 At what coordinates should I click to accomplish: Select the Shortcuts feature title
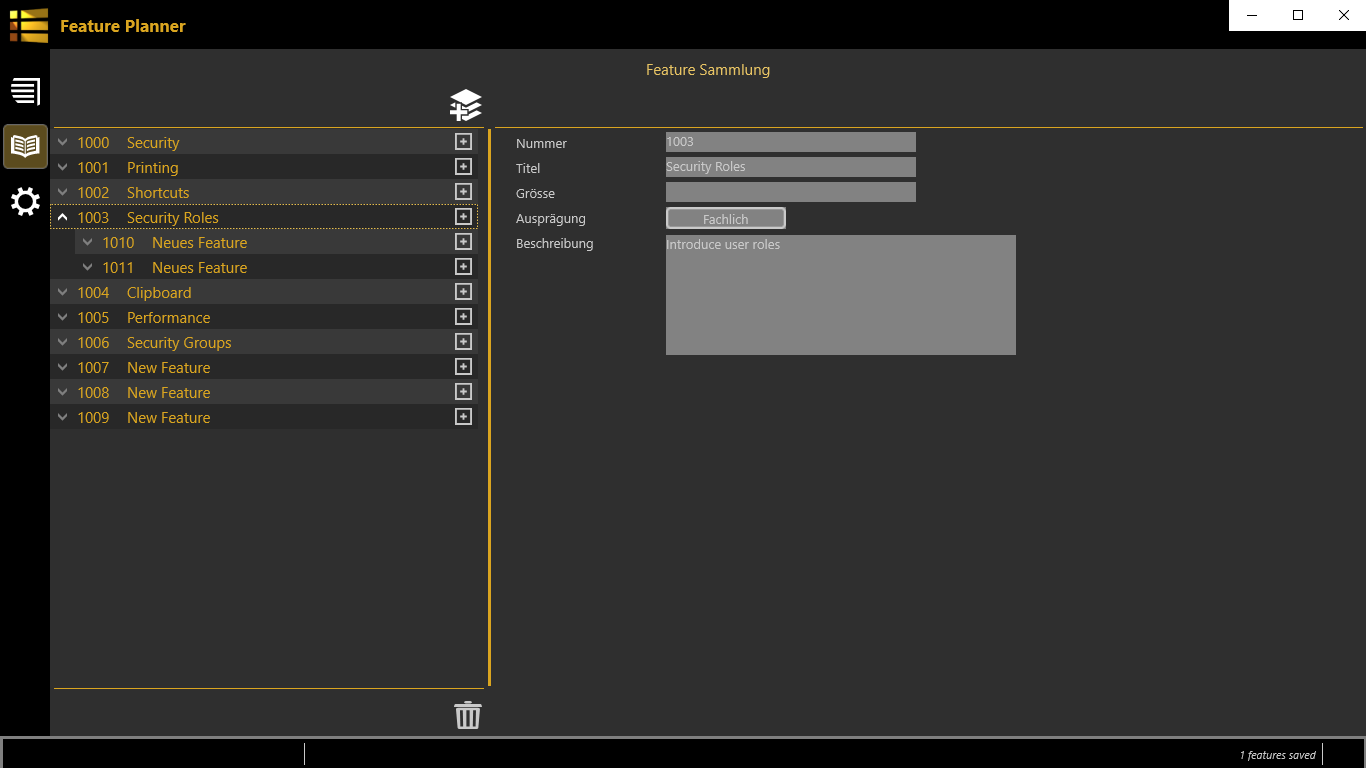[x=158, y=193]
